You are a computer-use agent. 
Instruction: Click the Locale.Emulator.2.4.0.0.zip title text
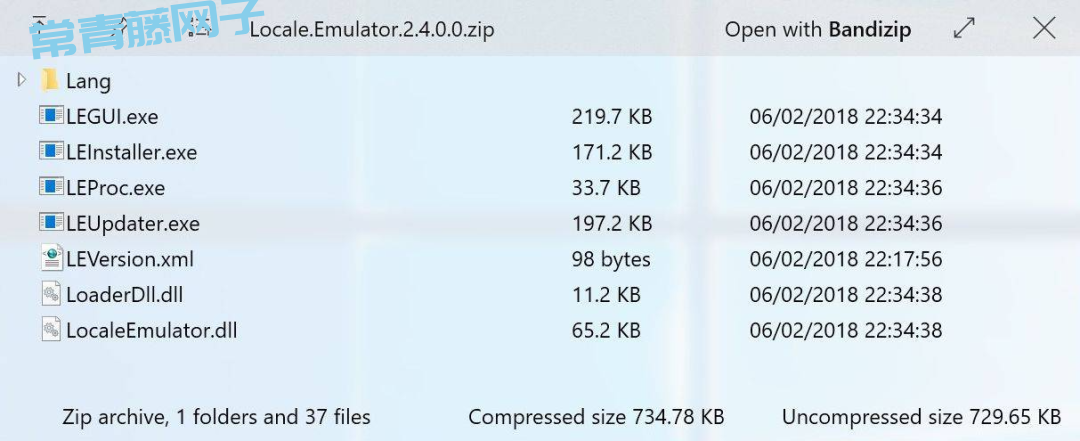tap(371, 29)
